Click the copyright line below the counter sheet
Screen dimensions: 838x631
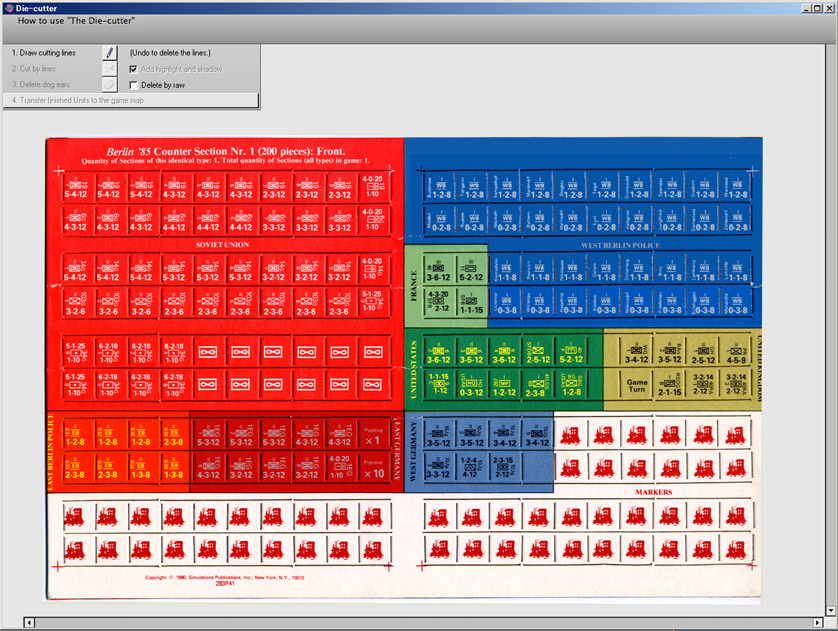224,578
